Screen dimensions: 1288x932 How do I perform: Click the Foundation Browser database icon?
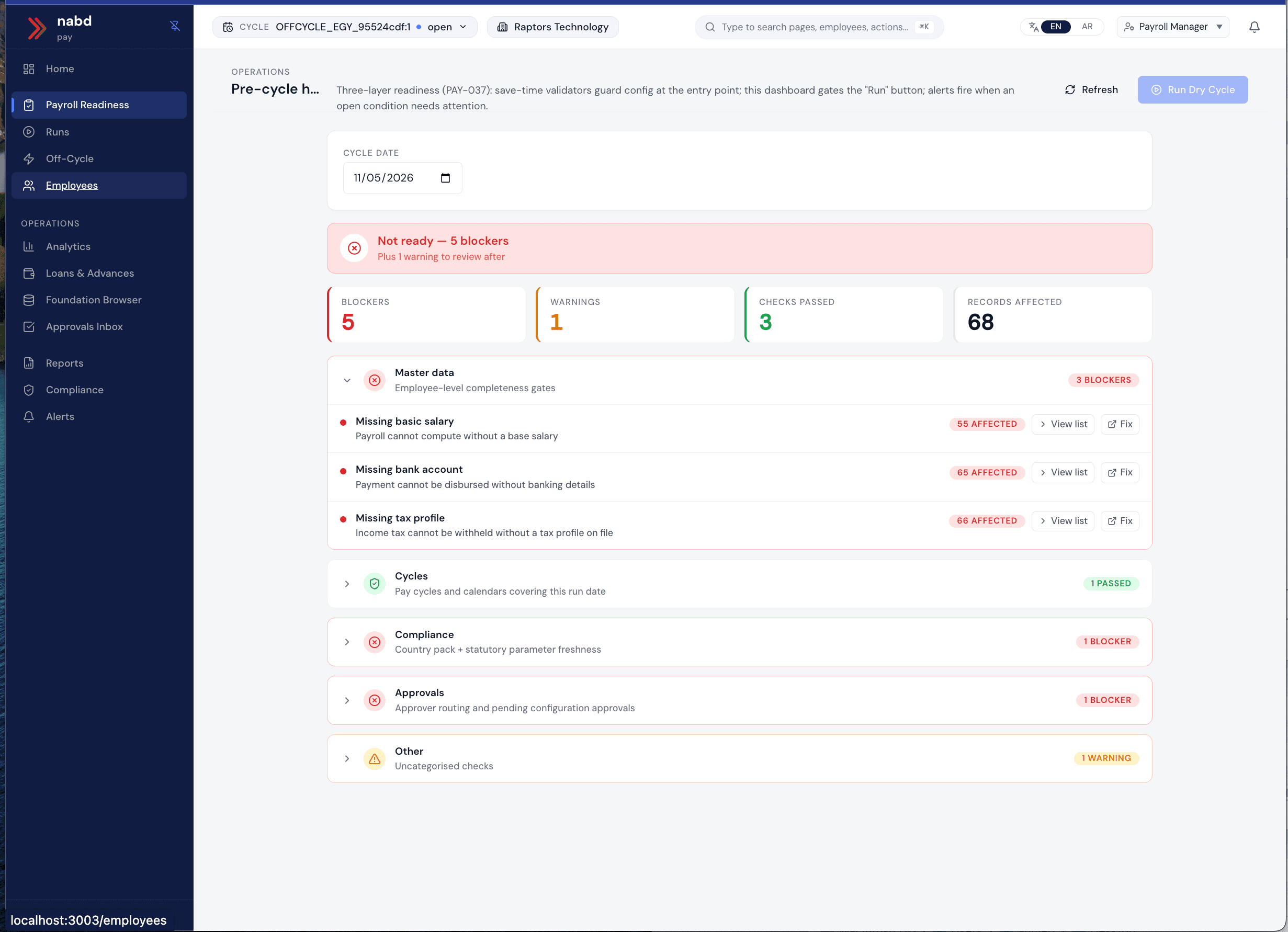(x=29, y=300)
